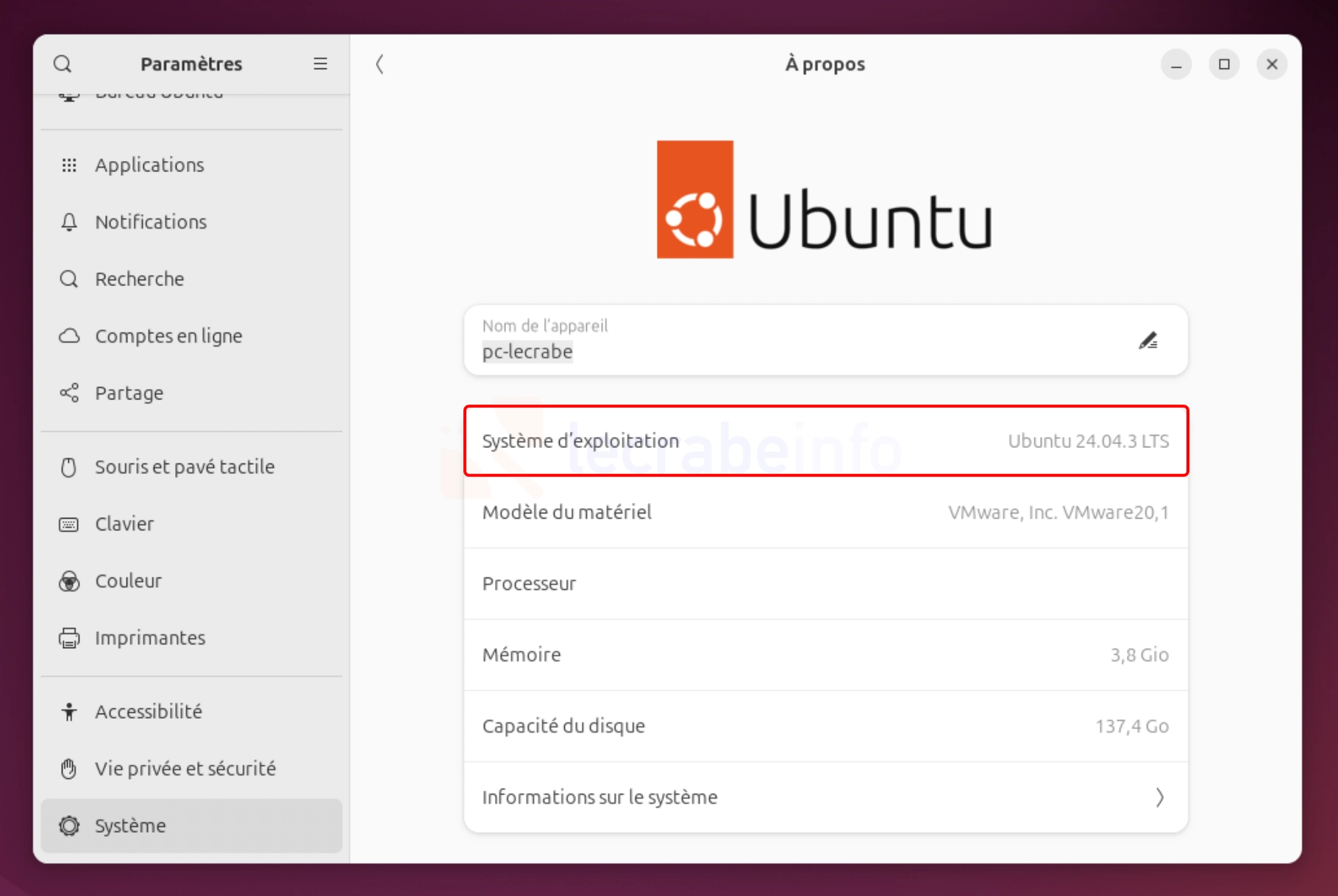Click the 137,4 Go disk value

point(1132,726)
